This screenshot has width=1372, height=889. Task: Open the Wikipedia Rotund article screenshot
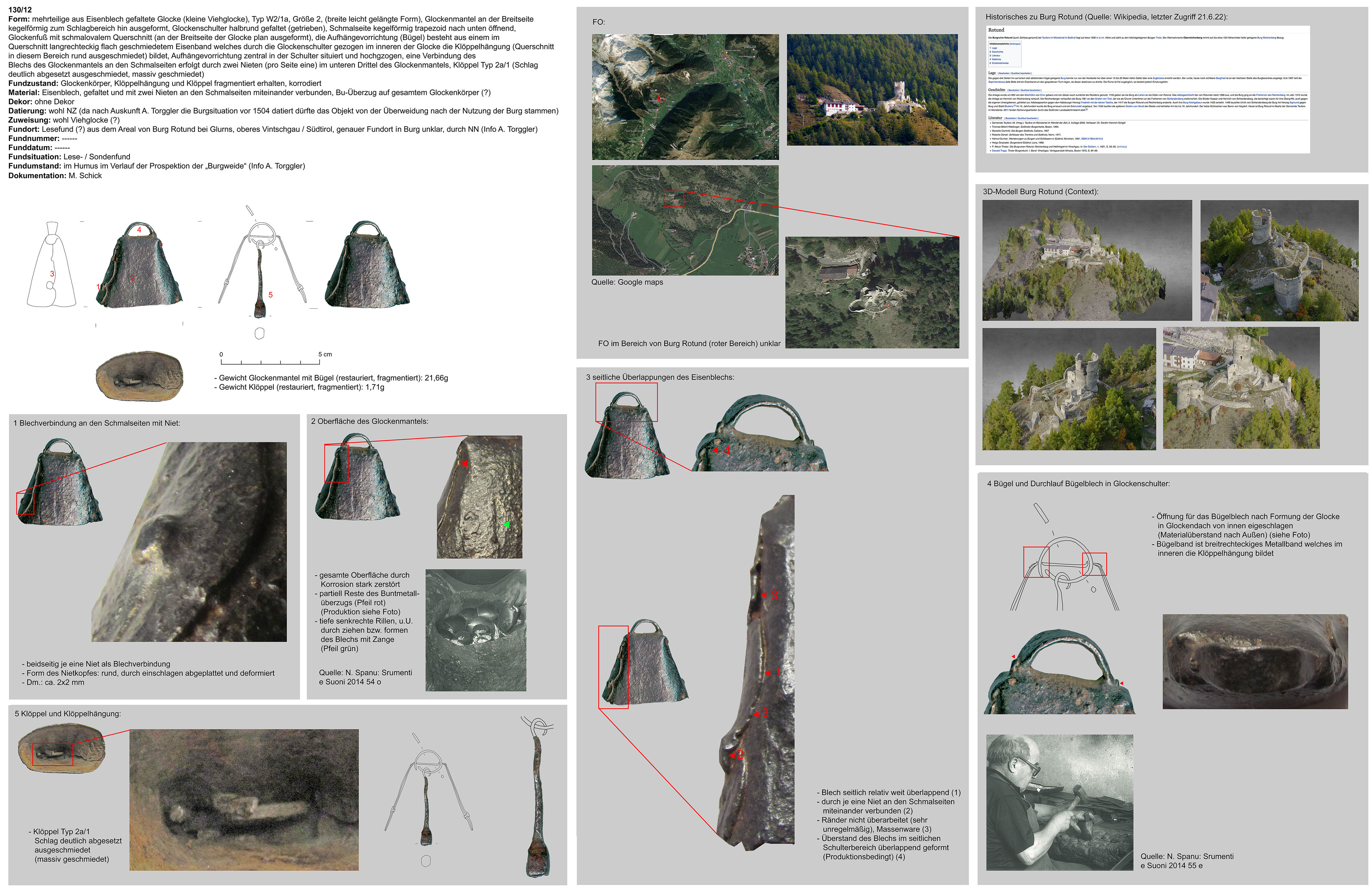(x=1148, y=89)
